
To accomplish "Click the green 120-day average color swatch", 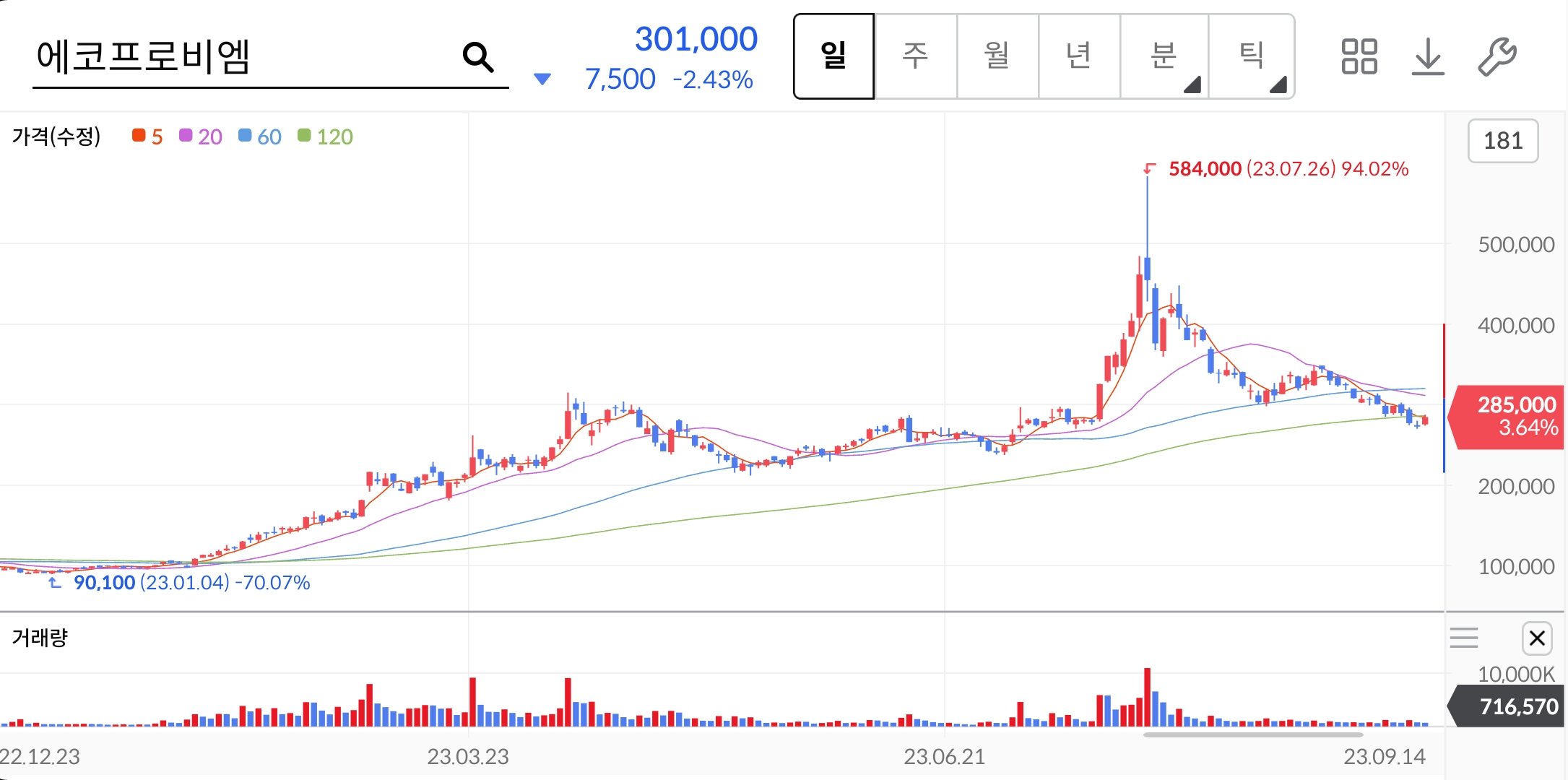I will pyautogui.click(x=304, y=136).
